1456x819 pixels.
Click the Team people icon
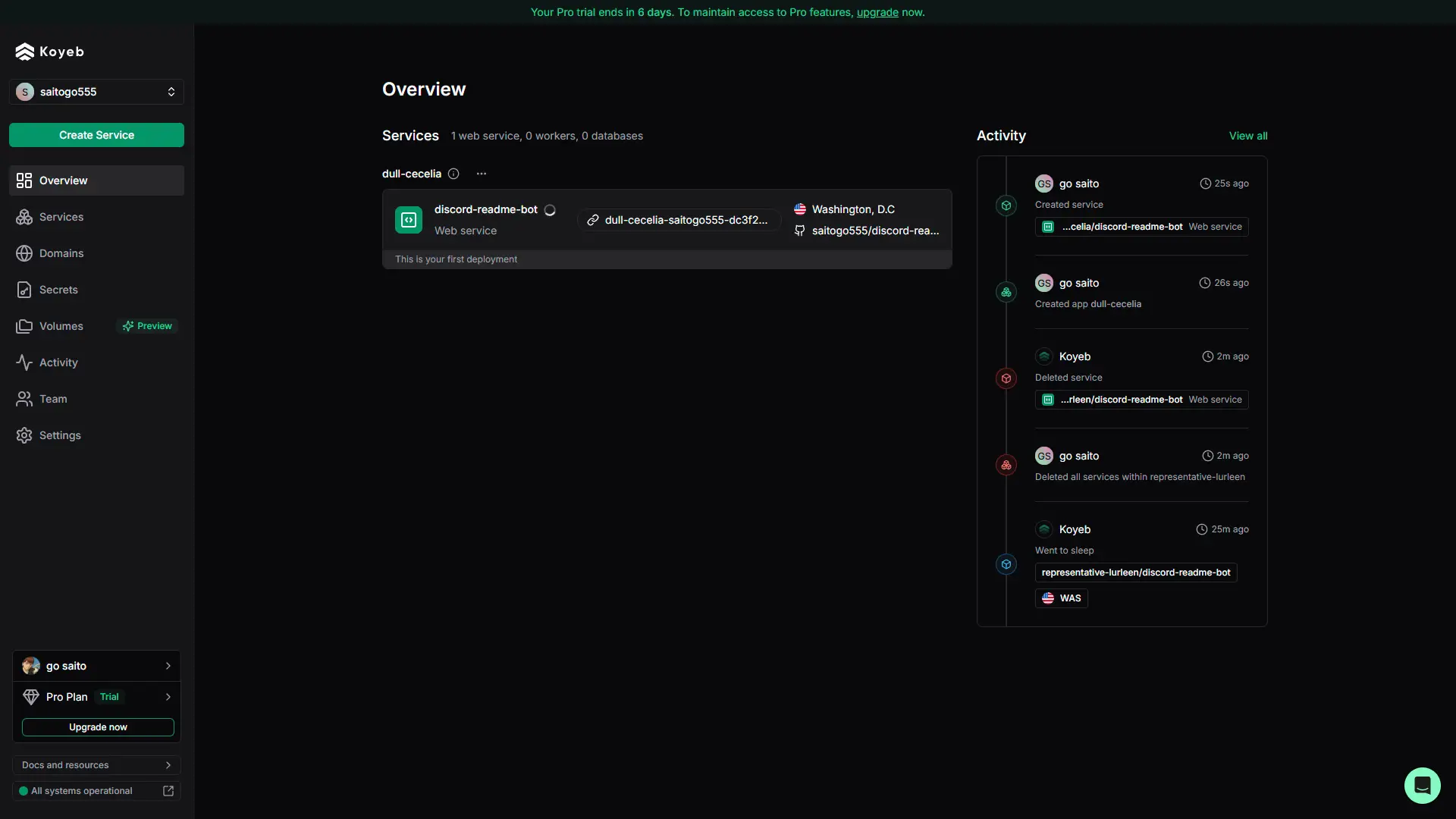tap(24, 399)
